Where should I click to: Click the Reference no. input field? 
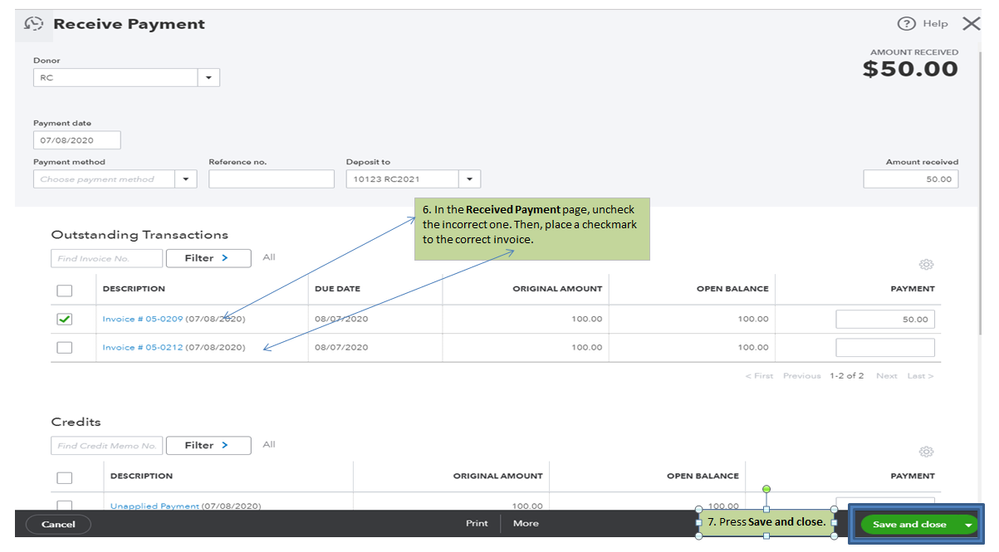click(271, 179)
